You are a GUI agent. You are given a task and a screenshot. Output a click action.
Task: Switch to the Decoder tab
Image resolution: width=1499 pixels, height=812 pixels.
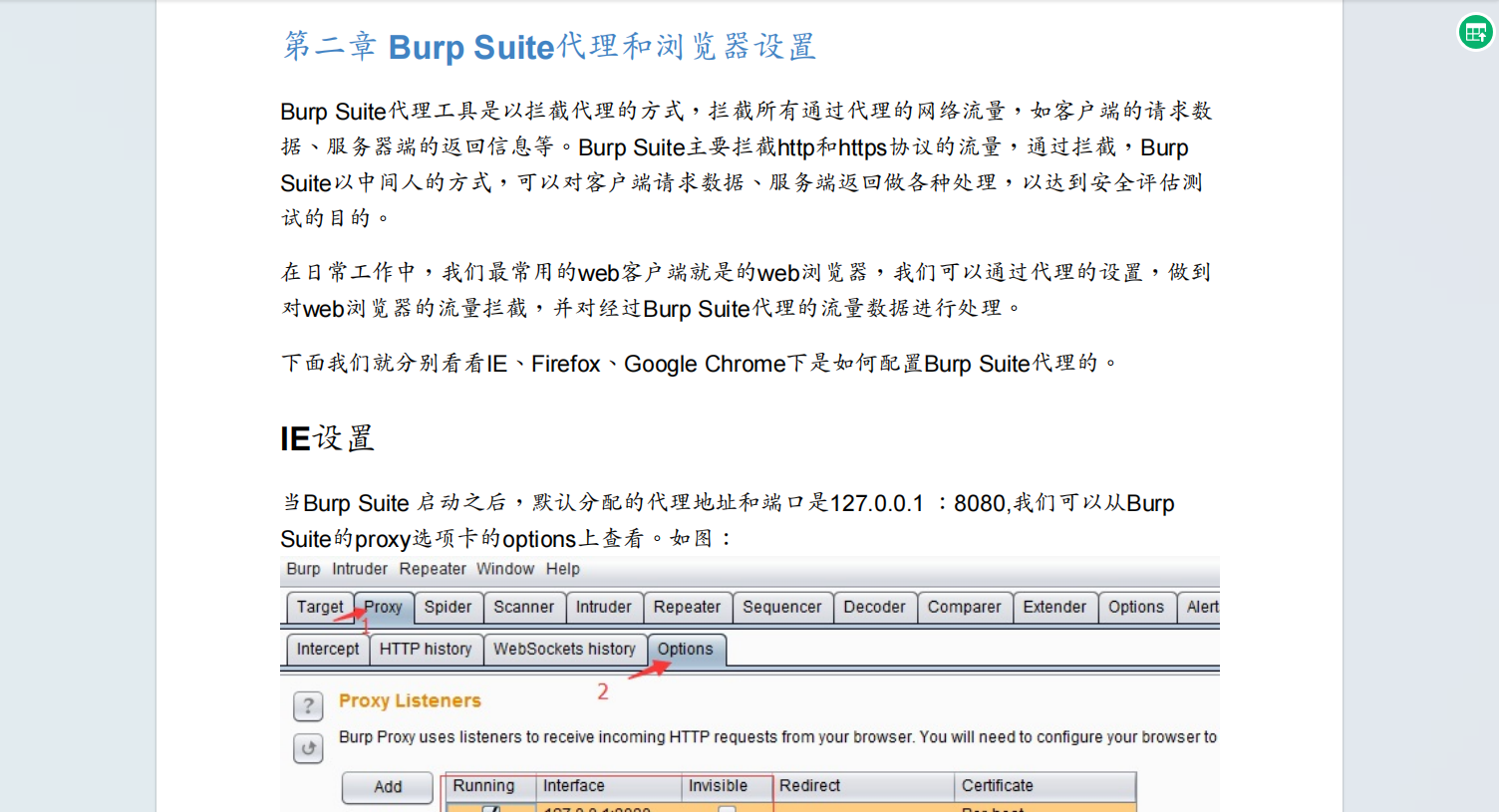coord(875,607)
